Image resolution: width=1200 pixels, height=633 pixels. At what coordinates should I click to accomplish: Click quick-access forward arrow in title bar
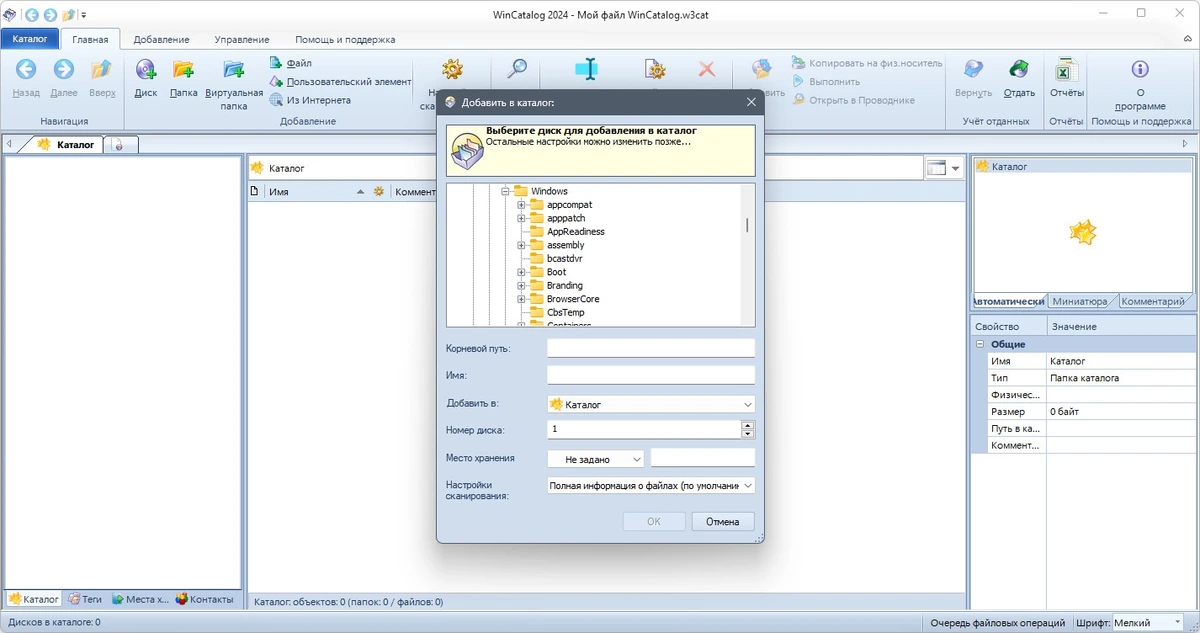[x=49, y=15]
